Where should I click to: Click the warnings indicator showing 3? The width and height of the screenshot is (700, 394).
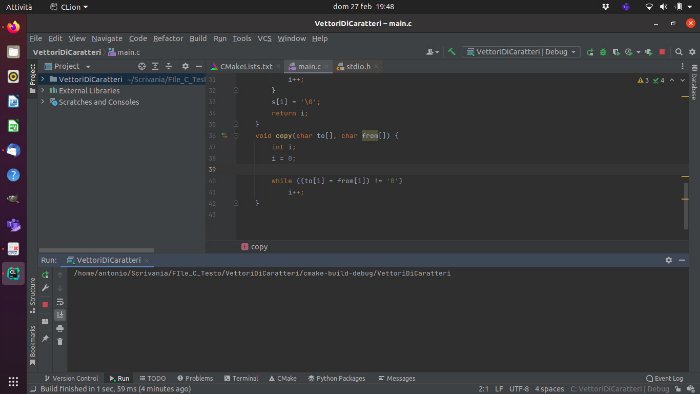tap(643, 80)
